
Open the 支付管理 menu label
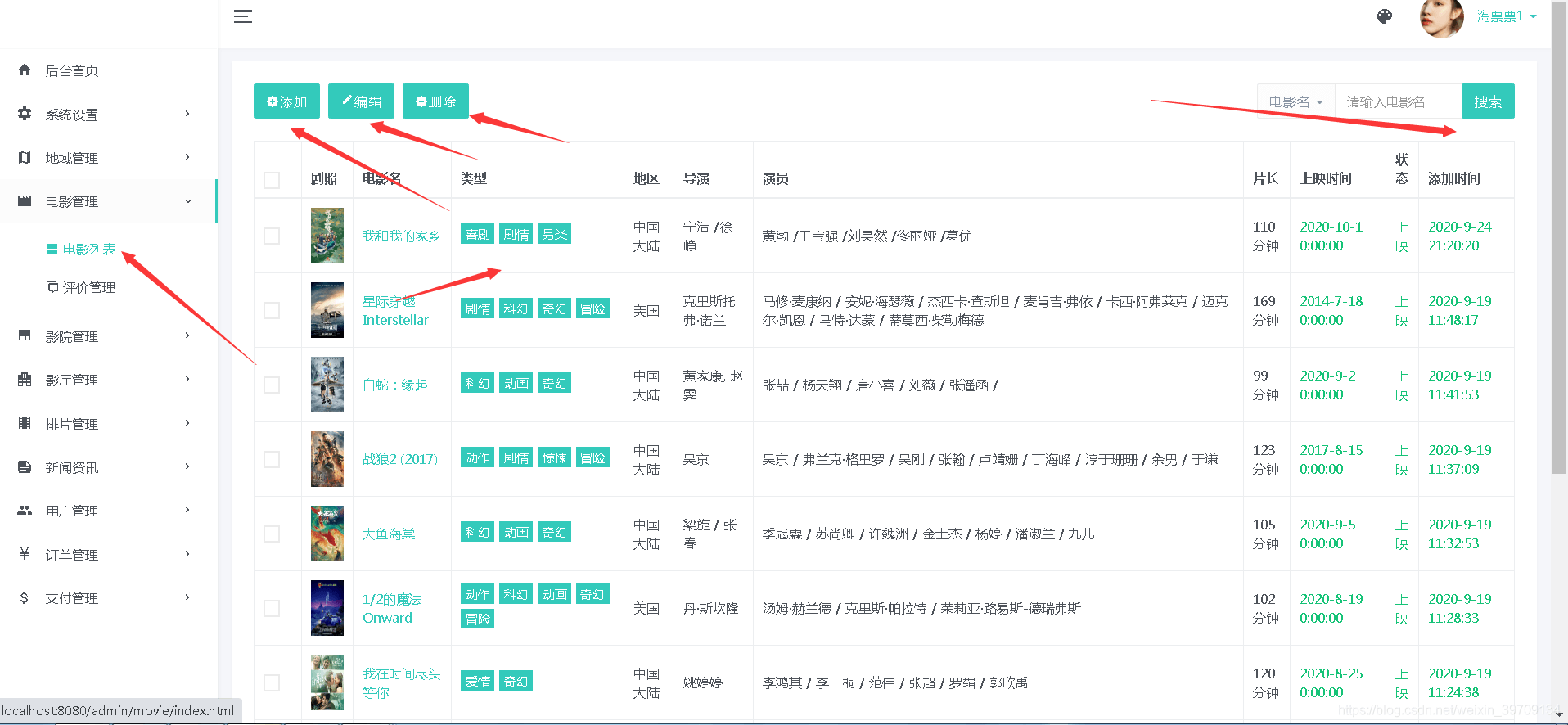tap(72, 598)
